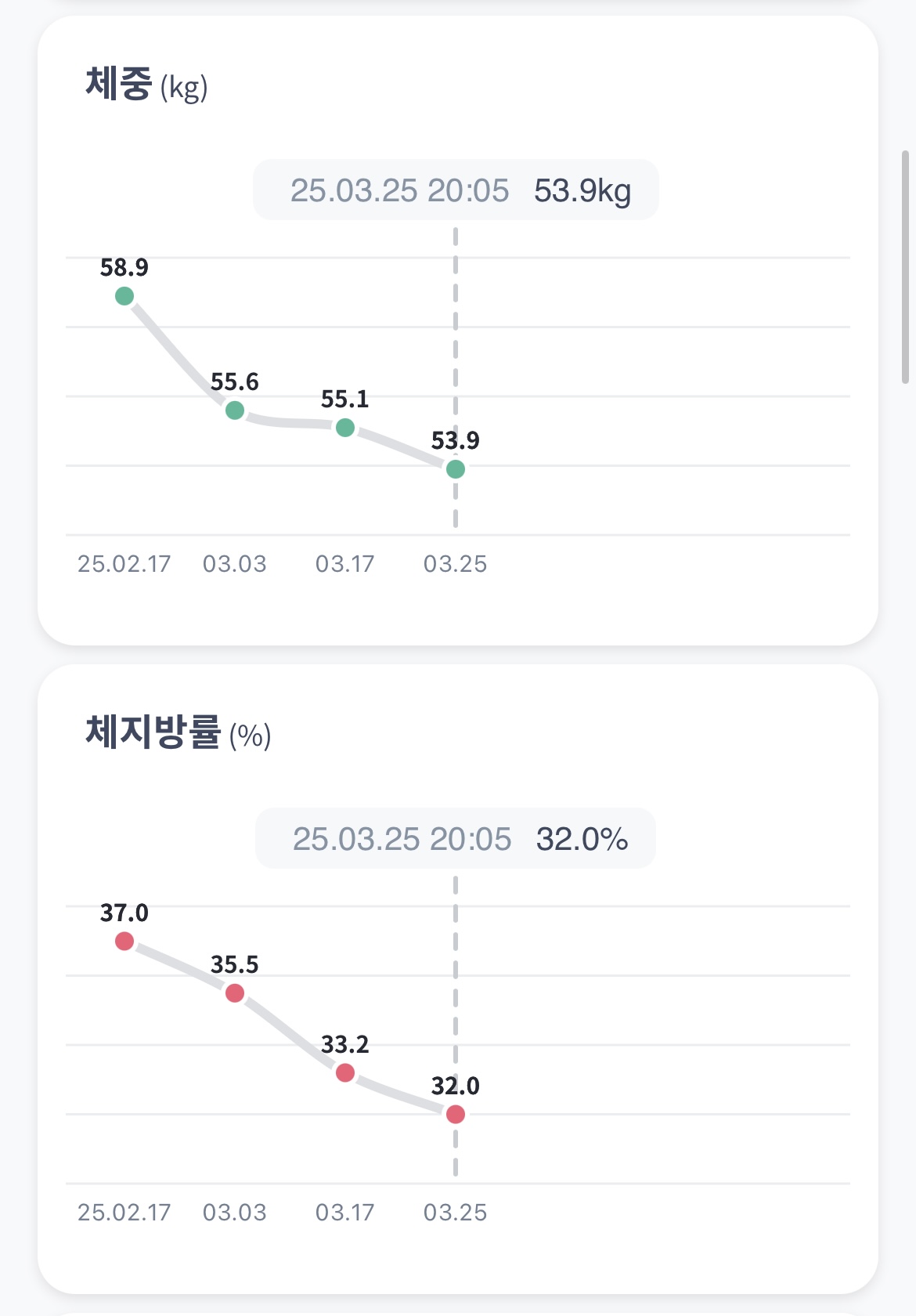Select the 35.5 body fat data point

click(x=235, y=993)
